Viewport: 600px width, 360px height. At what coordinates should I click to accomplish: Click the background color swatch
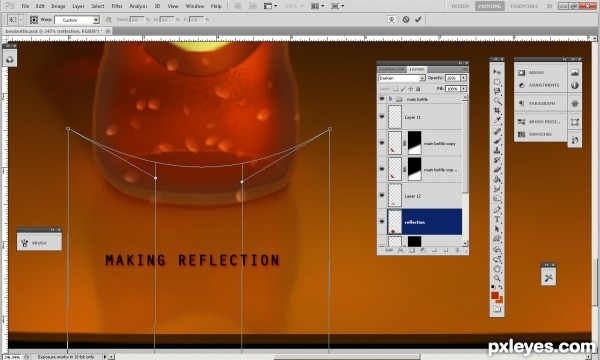pos(500,300)
